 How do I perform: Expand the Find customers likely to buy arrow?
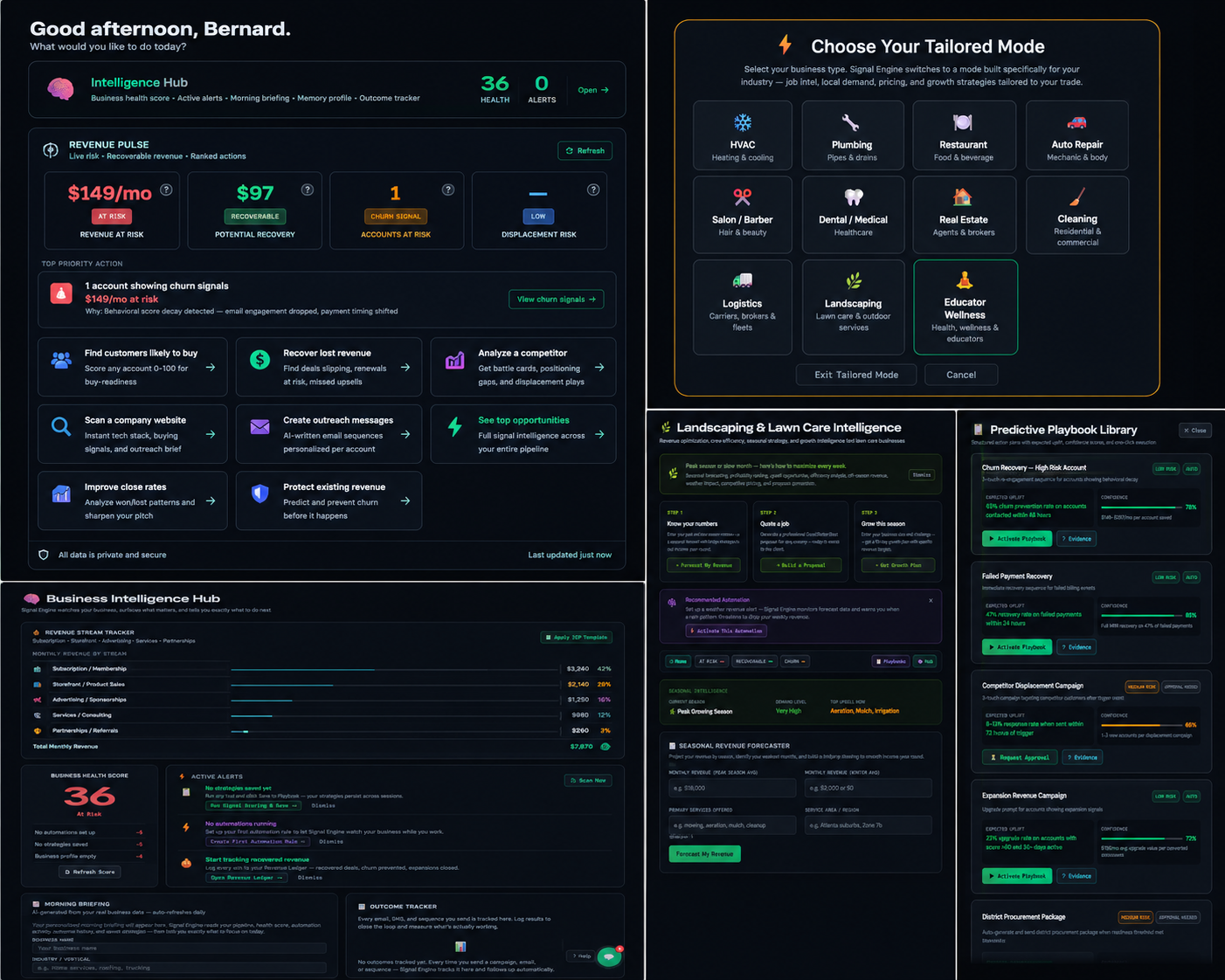(x=211, y=368)
